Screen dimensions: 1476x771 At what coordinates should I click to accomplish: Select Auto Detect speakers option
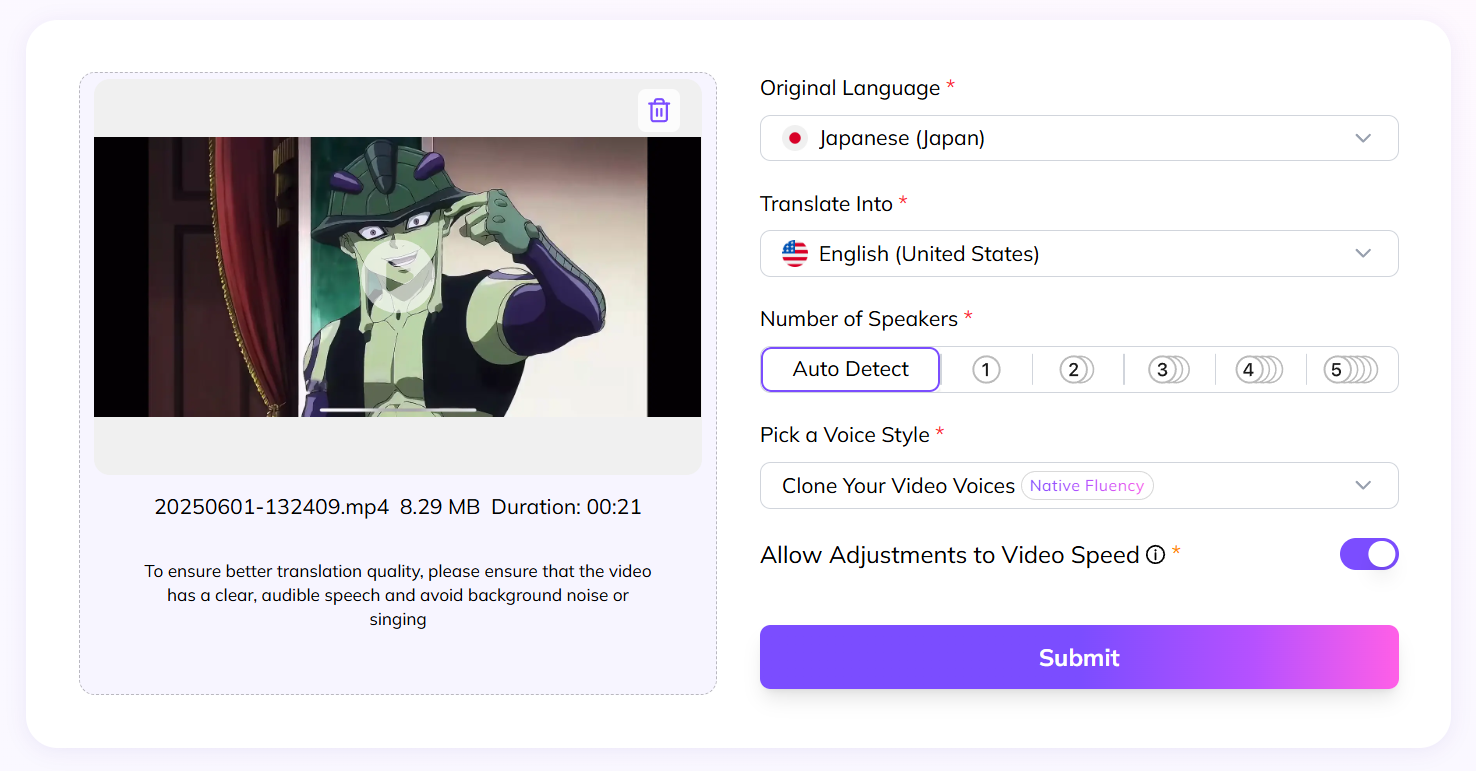pyautogui.click(x=850, y=369)
